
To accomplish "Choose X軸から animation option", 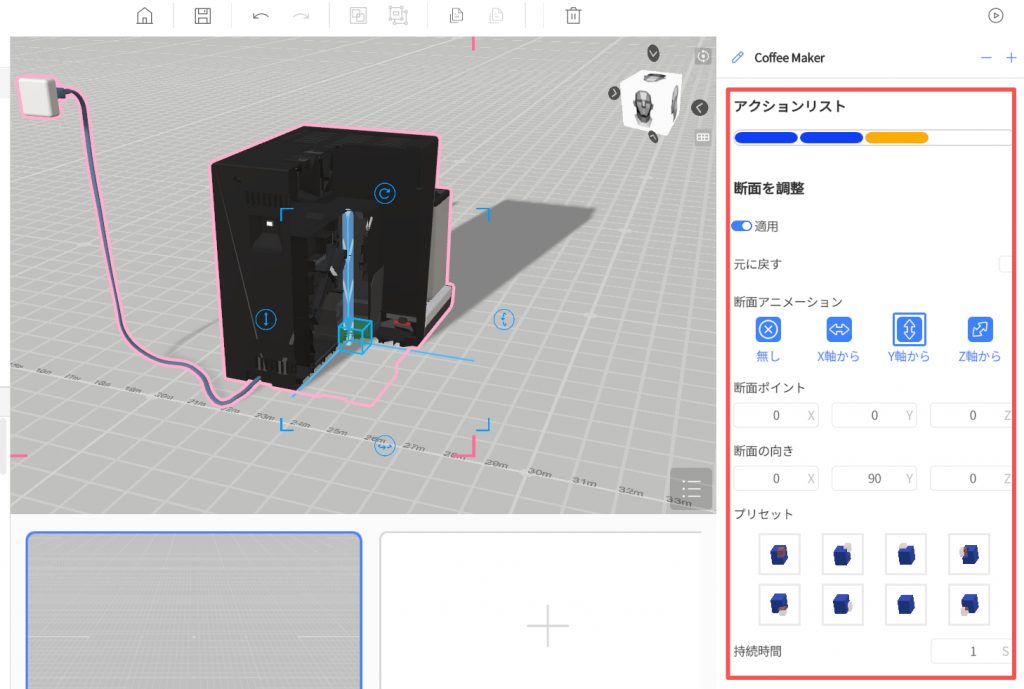I will pyautogui.click(x=838, y=330).
